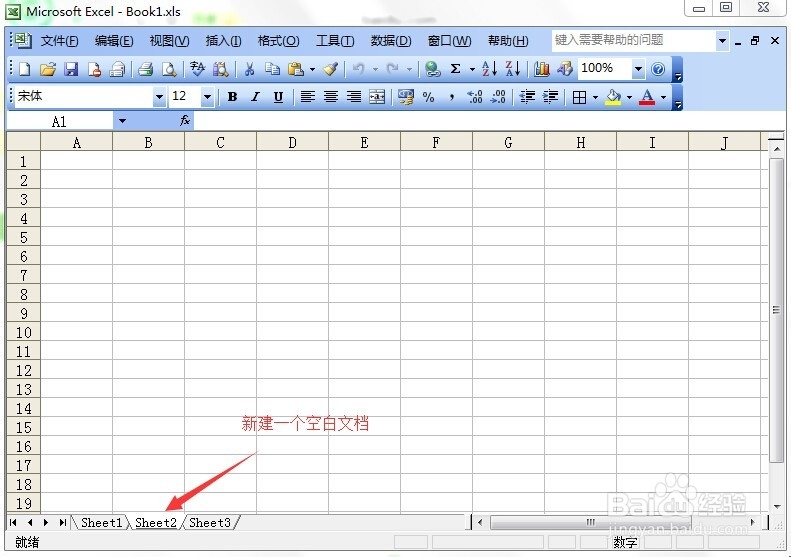Open the AutoSum functions arrow
This screenshot has height=557, width=791.
click(472, 70)
